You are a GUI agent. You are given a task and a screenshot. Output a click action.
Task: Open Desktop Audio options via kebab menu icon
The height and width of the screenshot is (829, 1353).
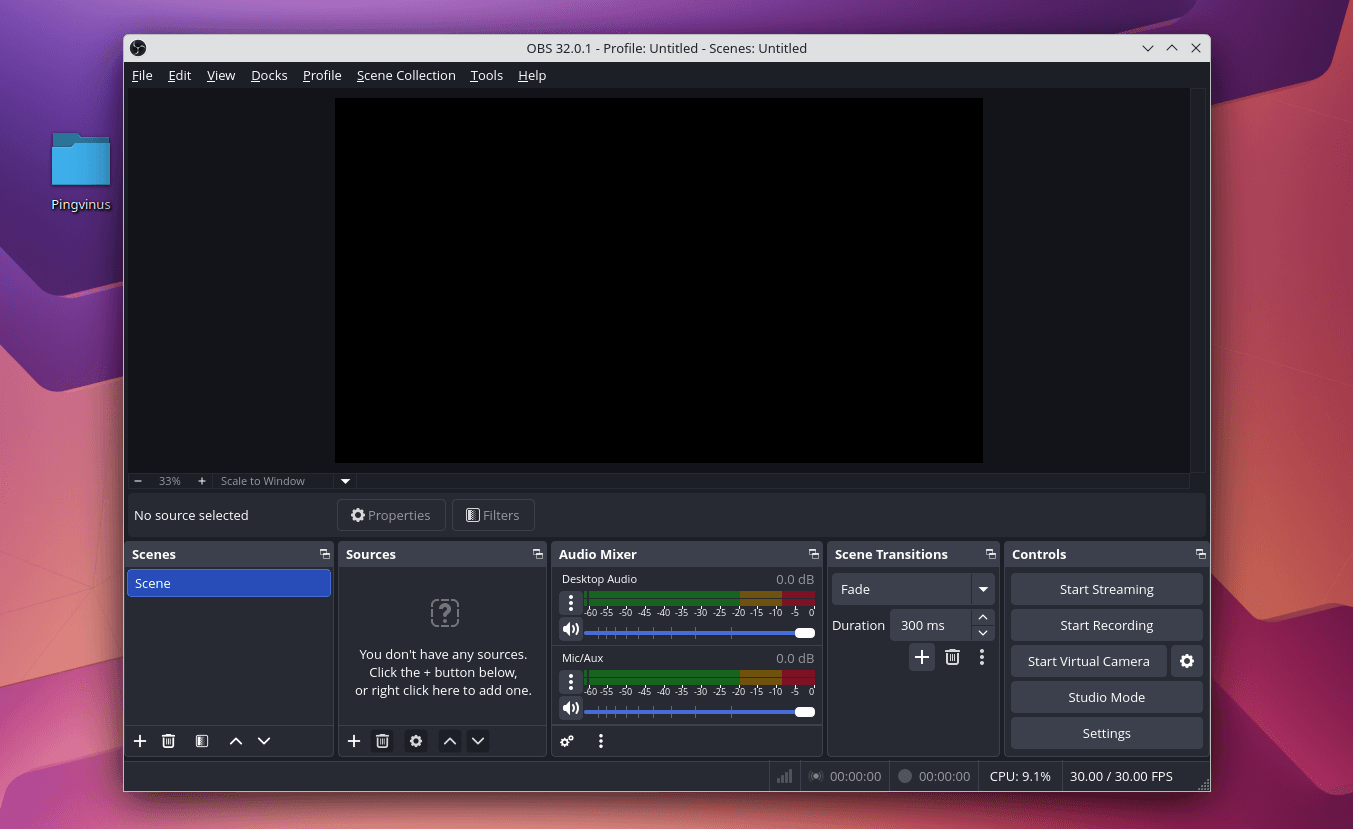point(570,602)
